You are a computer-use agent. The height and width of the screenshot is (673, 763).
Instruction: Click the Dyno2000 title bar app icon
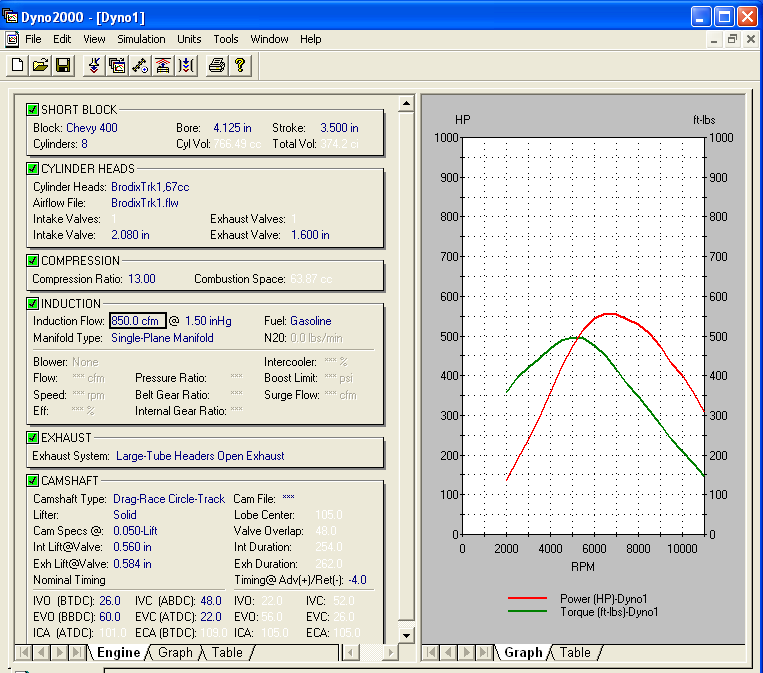click(x=10, y=17)
